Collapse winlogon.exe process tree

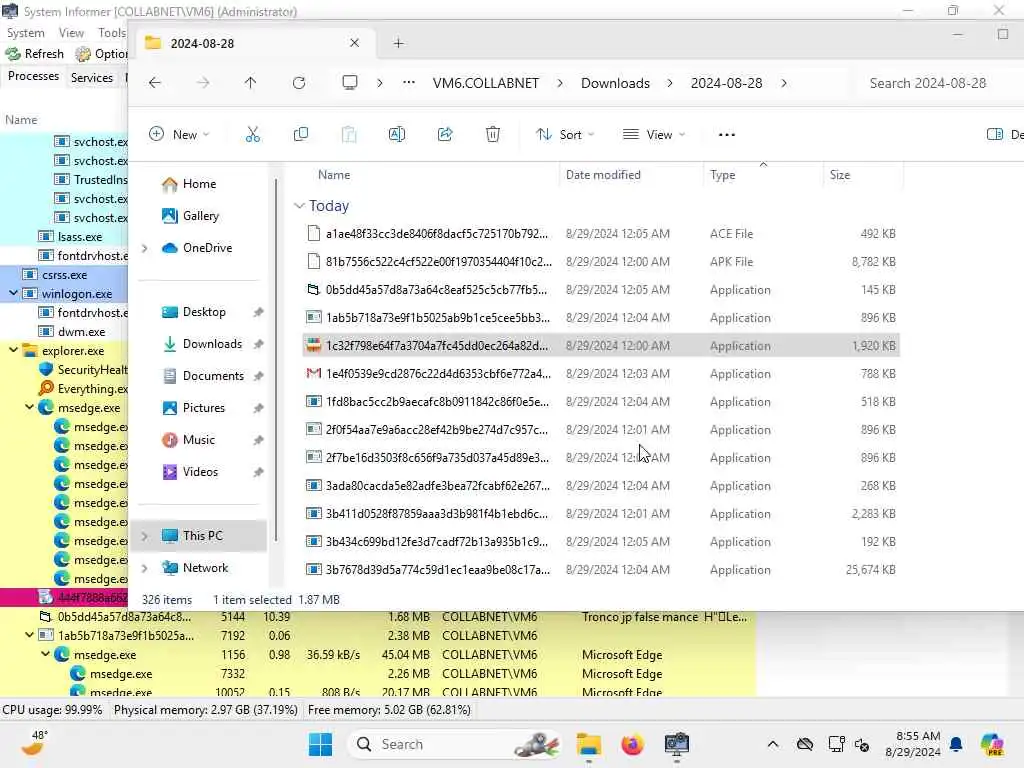[13, 293]
